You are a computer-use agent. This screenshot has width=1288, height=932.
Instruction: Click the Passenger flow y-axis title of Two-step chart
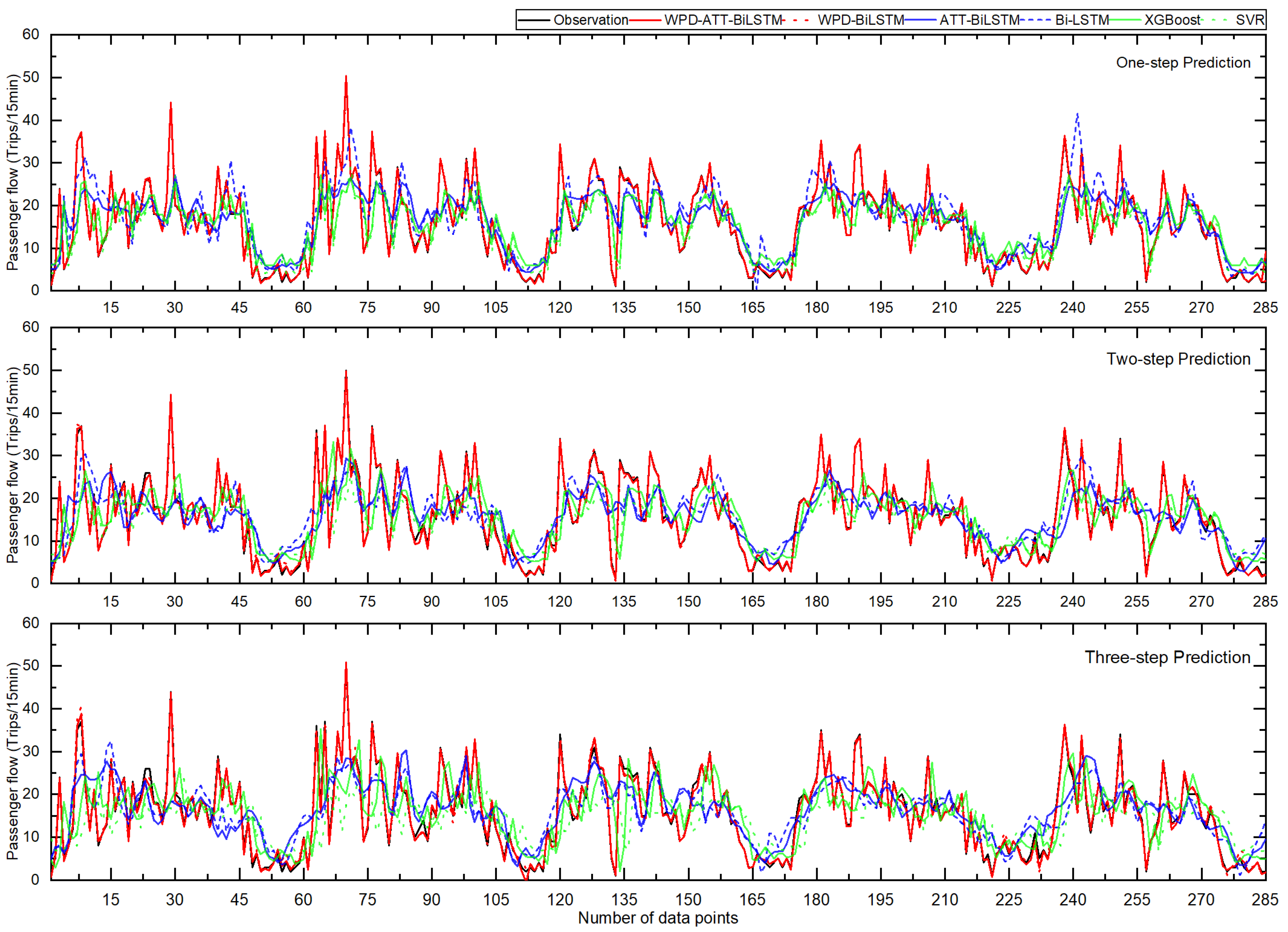(x=12, y=465)
